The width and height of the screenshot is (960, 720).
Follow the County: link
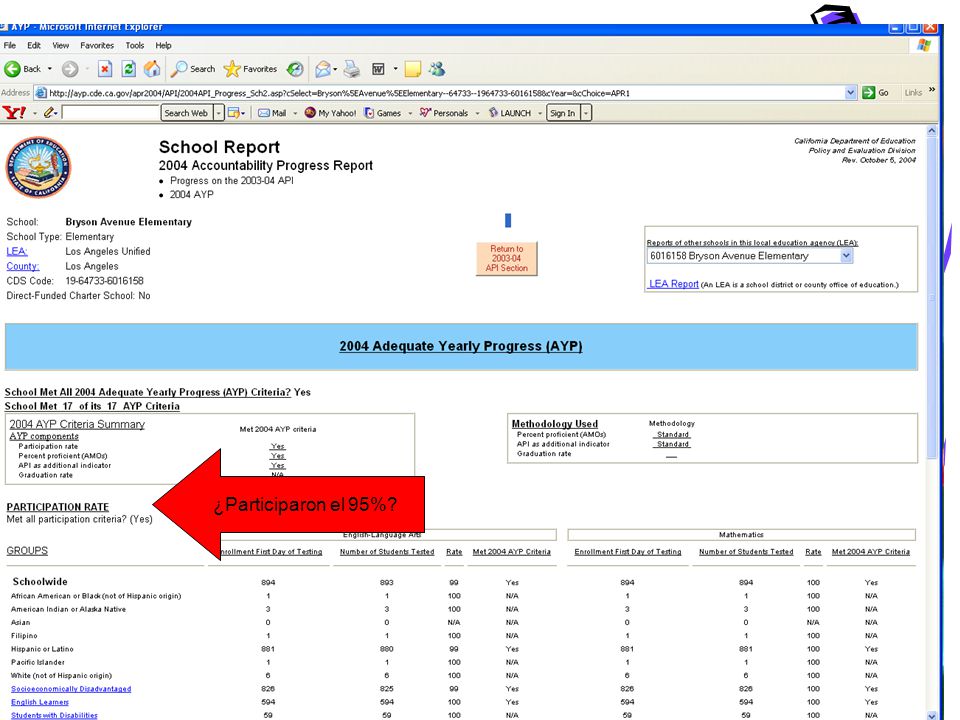[x=23, y=266]
